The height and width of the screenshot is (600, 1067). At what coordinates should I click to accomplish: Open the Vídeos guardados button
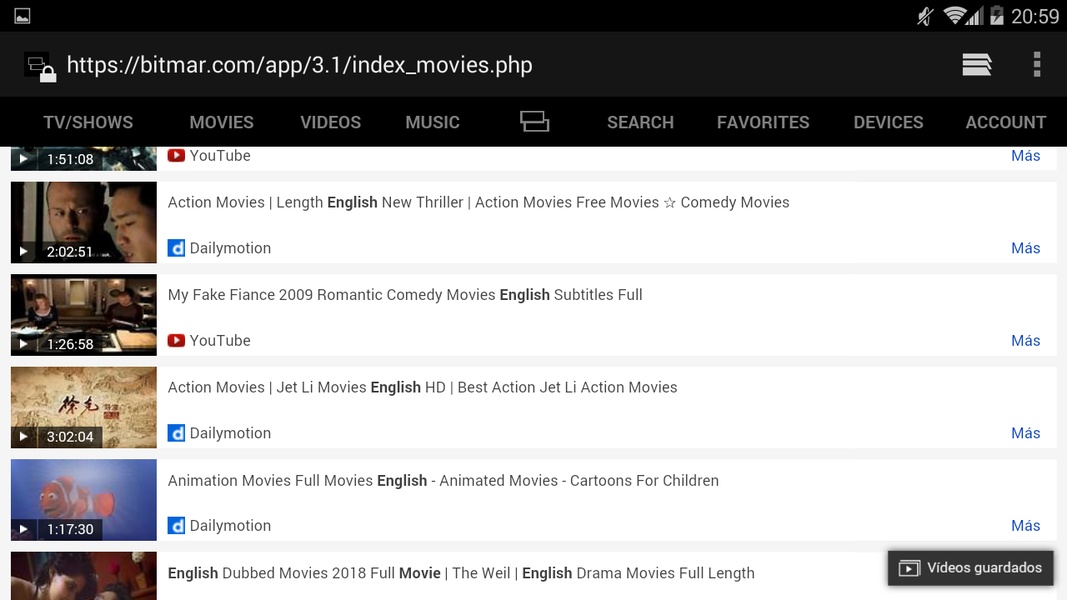970,568
